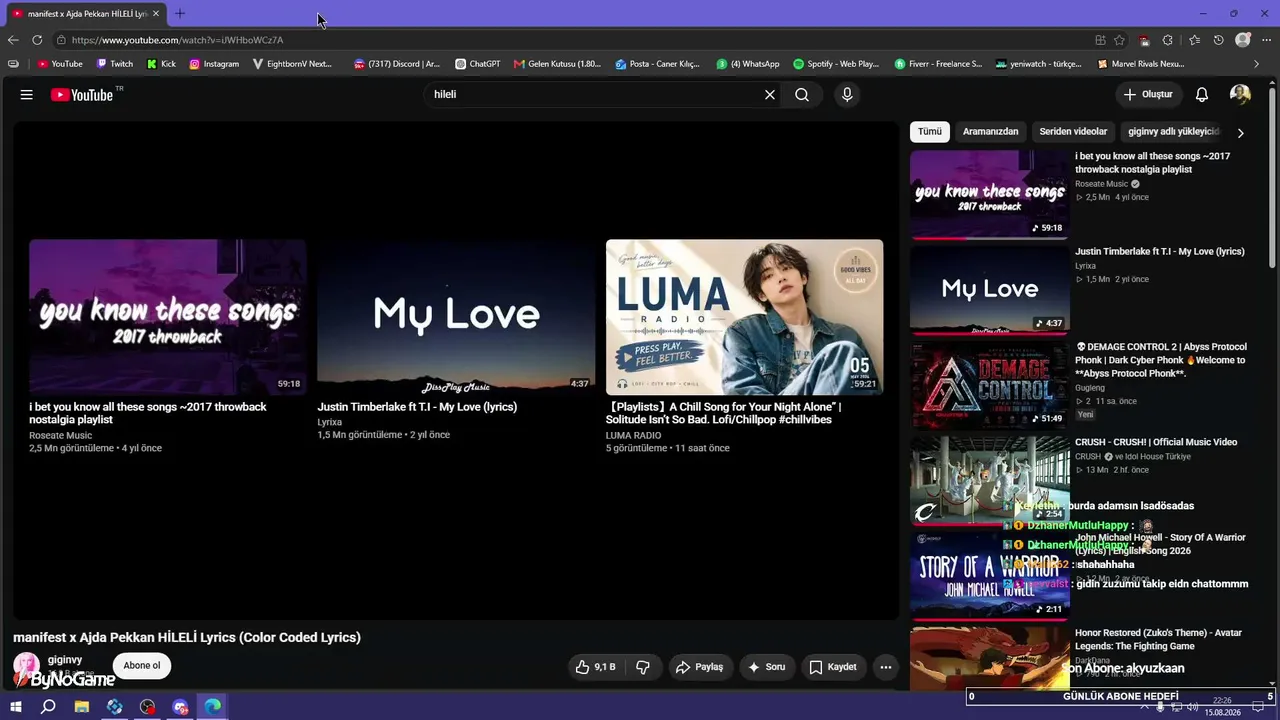This screenshot has height=720, width=1280.
Task: Select the Seriden videolar filter chip
Action: 1073,132
